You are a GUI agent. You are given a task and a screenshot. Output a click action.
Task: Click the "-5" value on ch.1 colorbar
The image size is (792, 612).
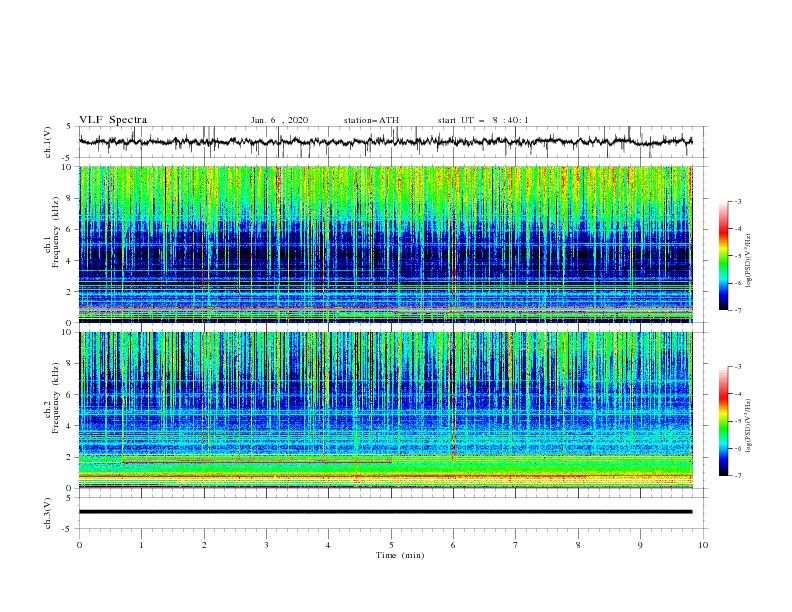738,256
